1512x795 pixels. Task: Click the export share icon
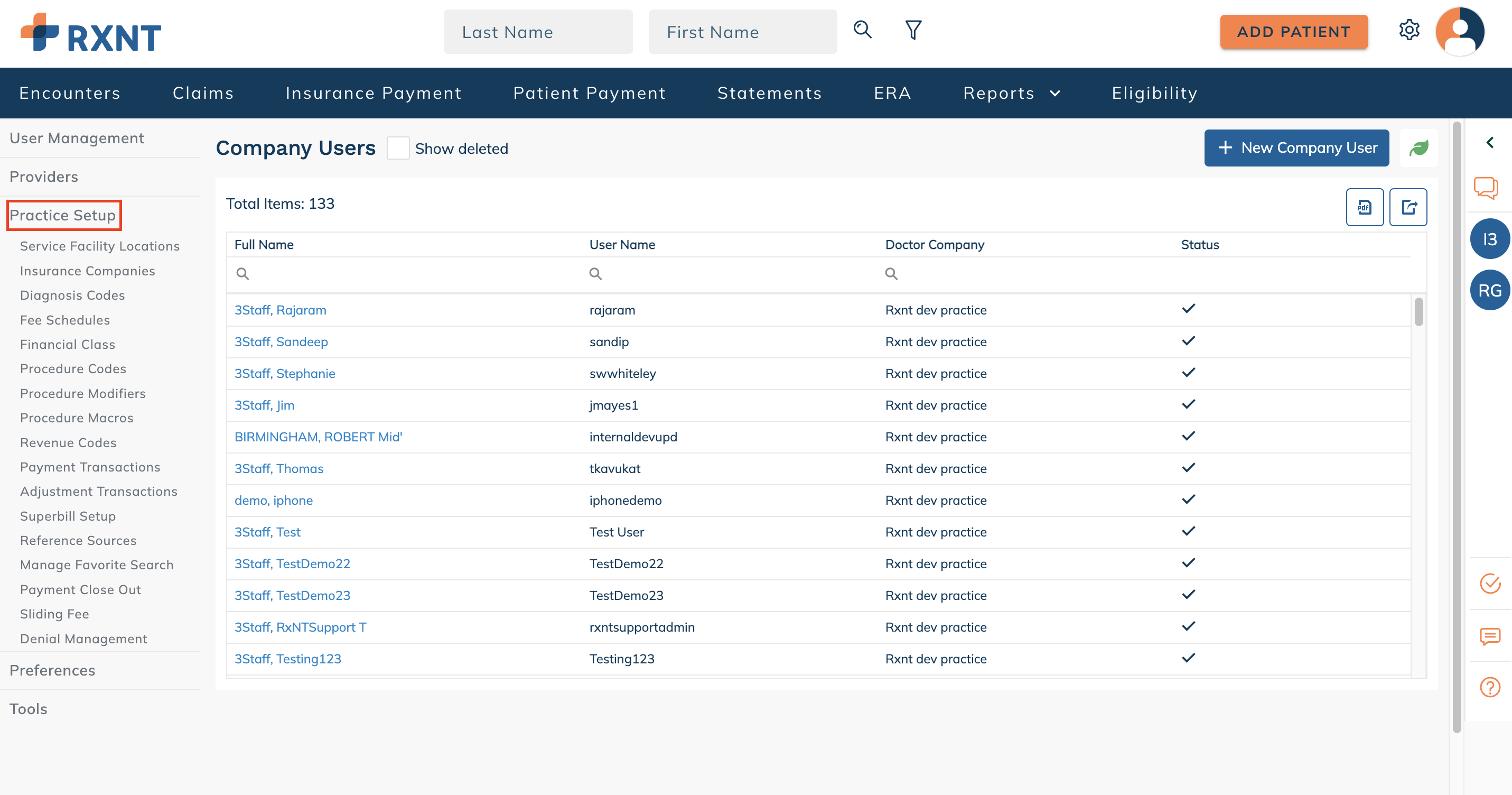pos(1408,207)
